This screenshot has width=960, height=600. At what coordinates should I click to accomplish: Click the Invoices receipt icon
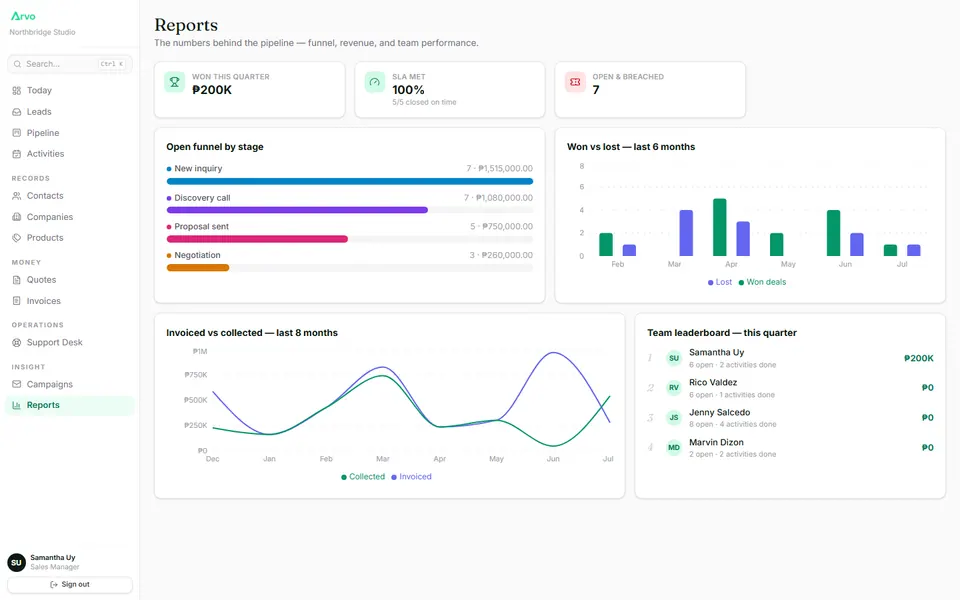pos(17,301)
